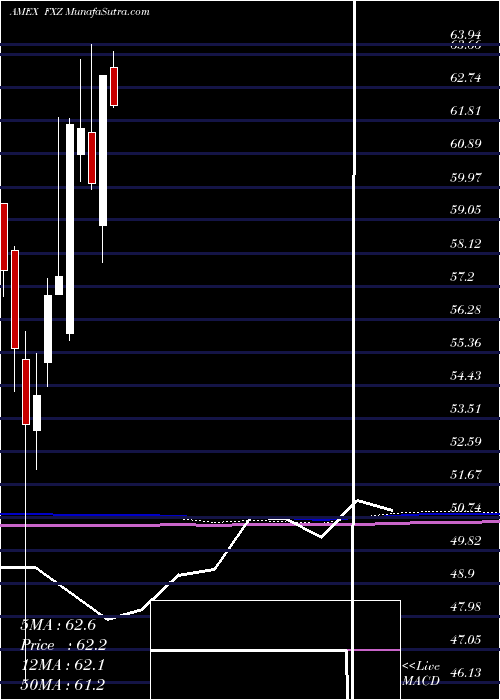
Task: Click the 48.9 price axis label
Action: coord(463,574)
